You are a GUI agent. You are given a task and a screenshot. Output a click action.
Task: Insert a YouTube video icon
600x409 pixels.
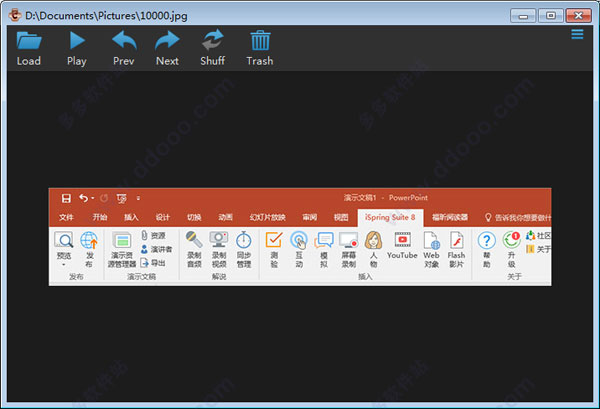pyautogui.click(x=403, y=239)
